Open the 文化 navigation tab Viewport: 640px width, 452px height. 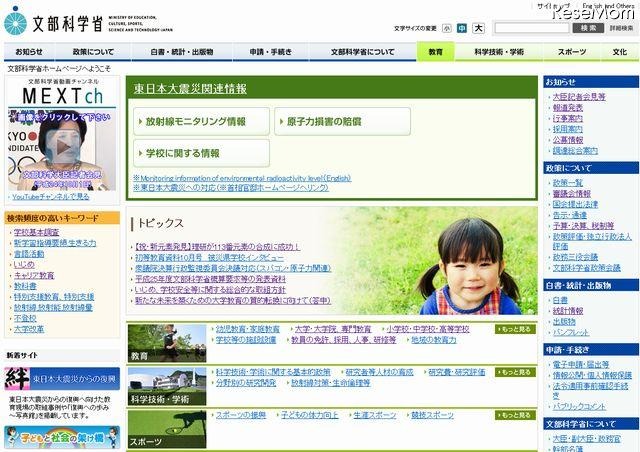pyautogui.click(x=620, y=52)
